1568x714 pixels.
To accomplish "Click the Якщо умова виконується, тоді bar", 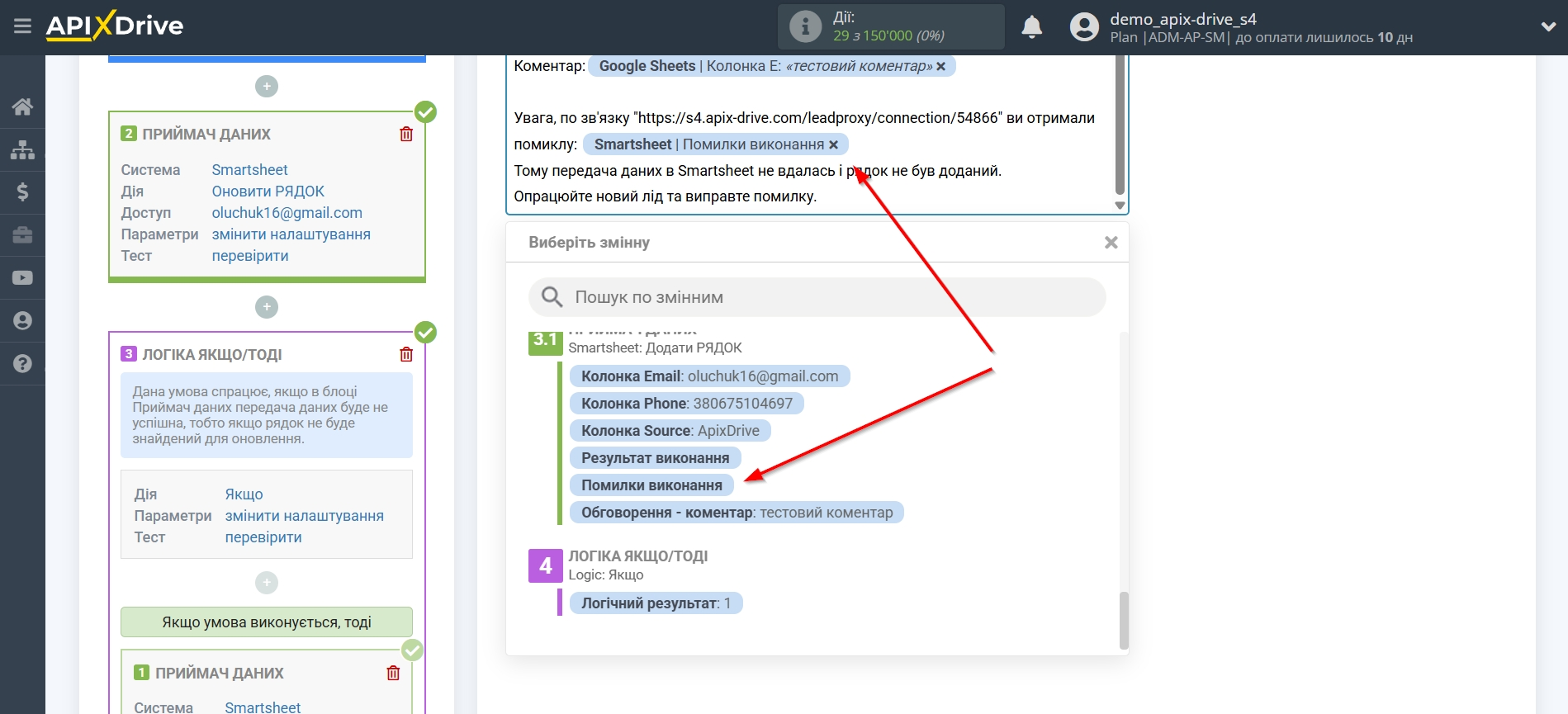I will tap(267, 622).
